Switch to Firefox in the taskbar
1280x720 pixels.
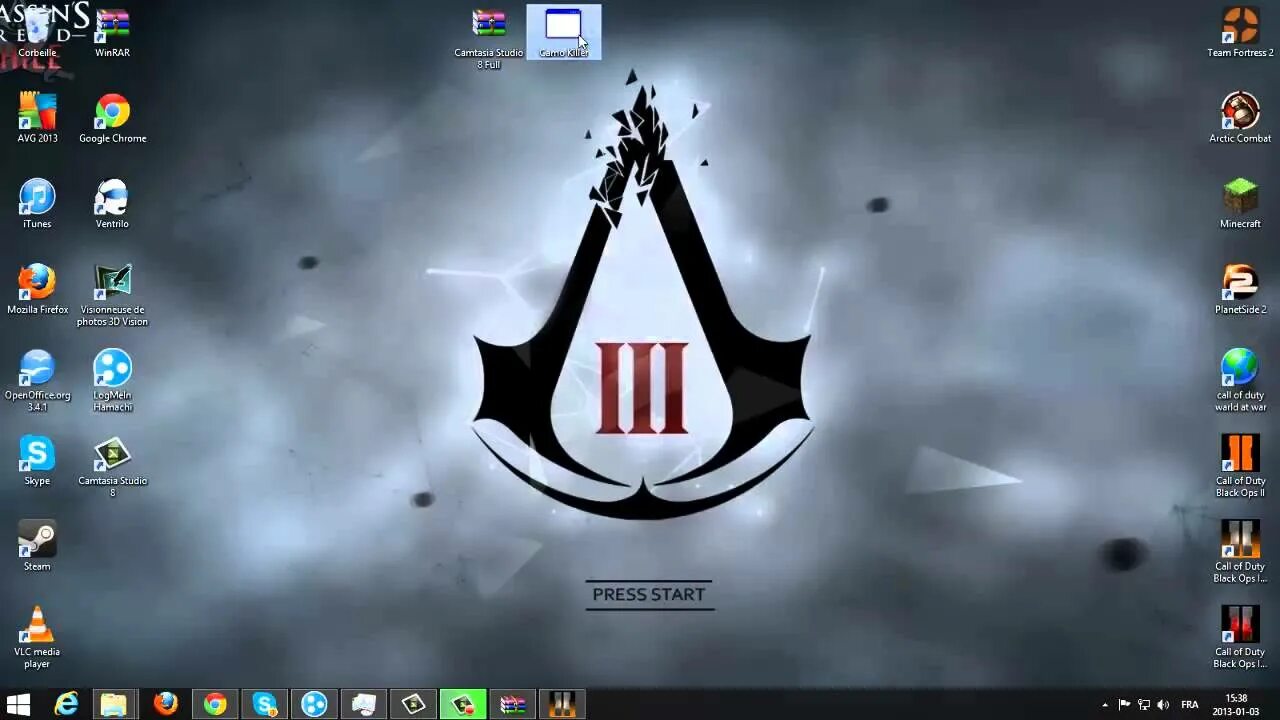point(165,704)
